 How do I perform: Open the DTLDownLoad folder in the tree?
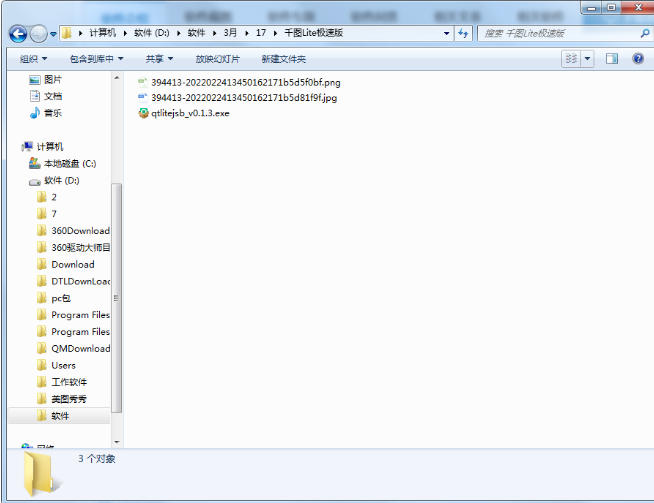80,282
